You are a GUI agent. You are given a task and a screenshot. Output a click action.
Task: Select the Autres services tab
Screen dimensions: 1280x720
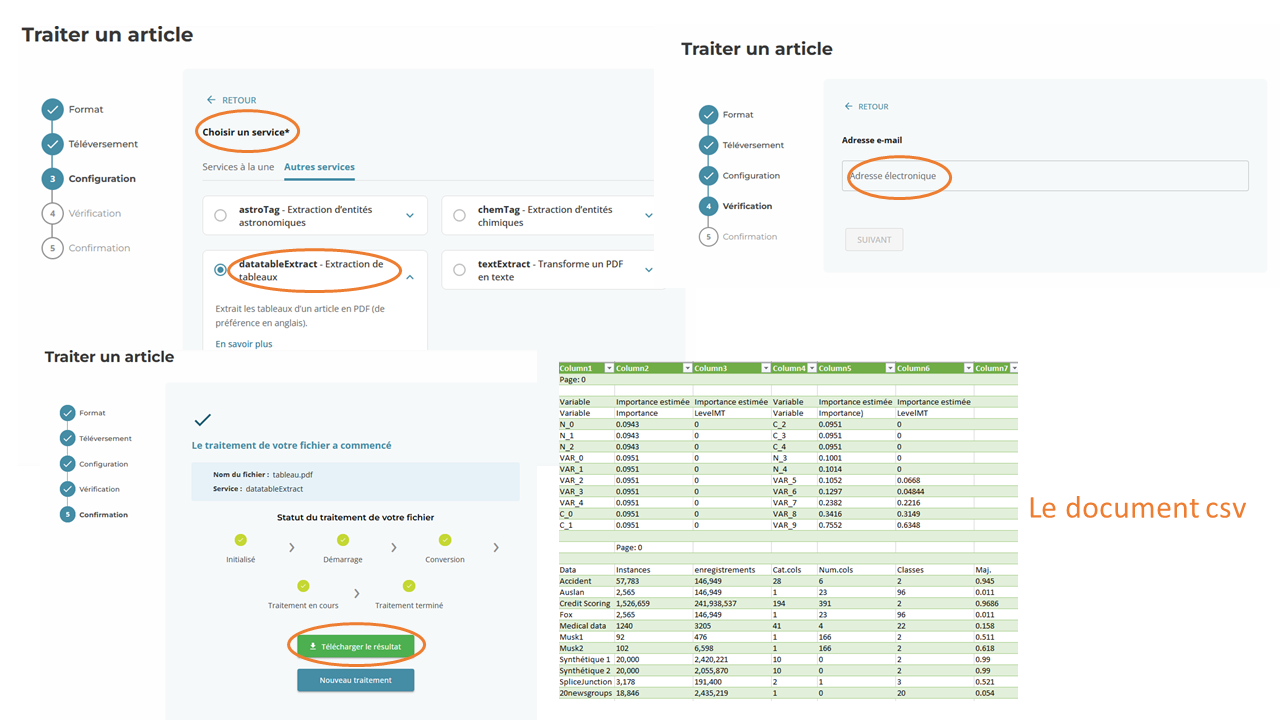[x=319, y=167]
